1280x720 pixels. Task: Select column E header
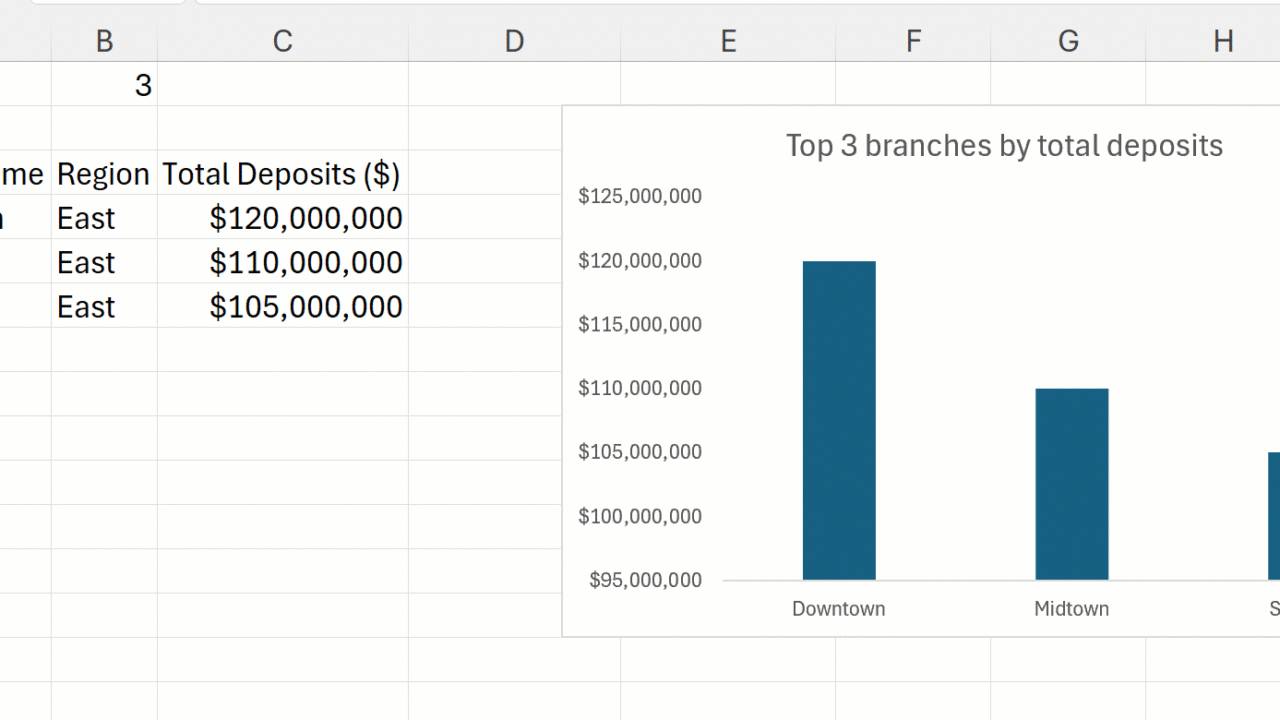point(727,41)
